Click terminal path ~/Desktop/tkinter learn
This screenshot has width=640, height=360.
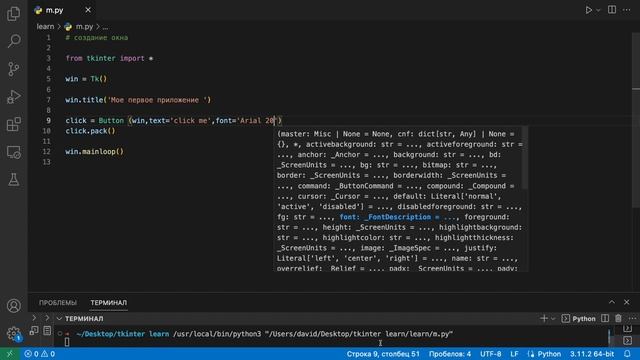click(x=122, y=334)
